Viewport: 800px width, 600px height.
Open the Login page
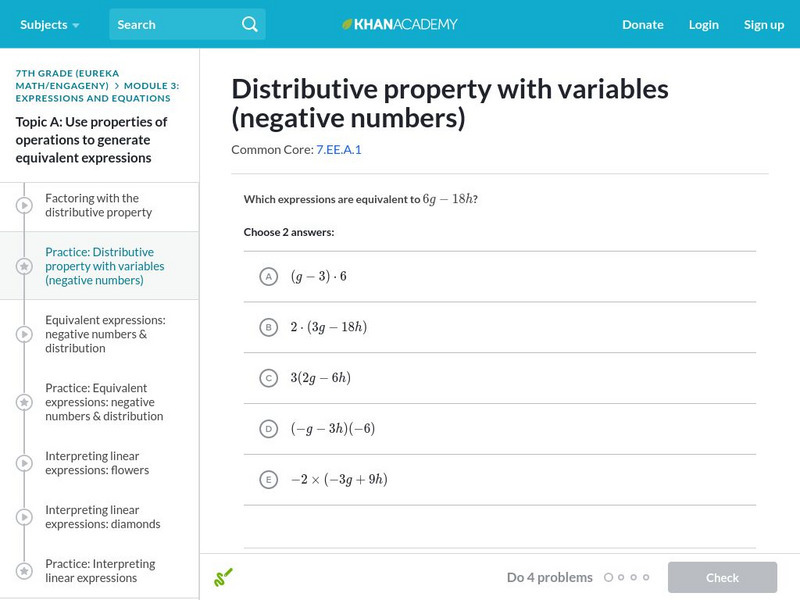coord(703,24)
